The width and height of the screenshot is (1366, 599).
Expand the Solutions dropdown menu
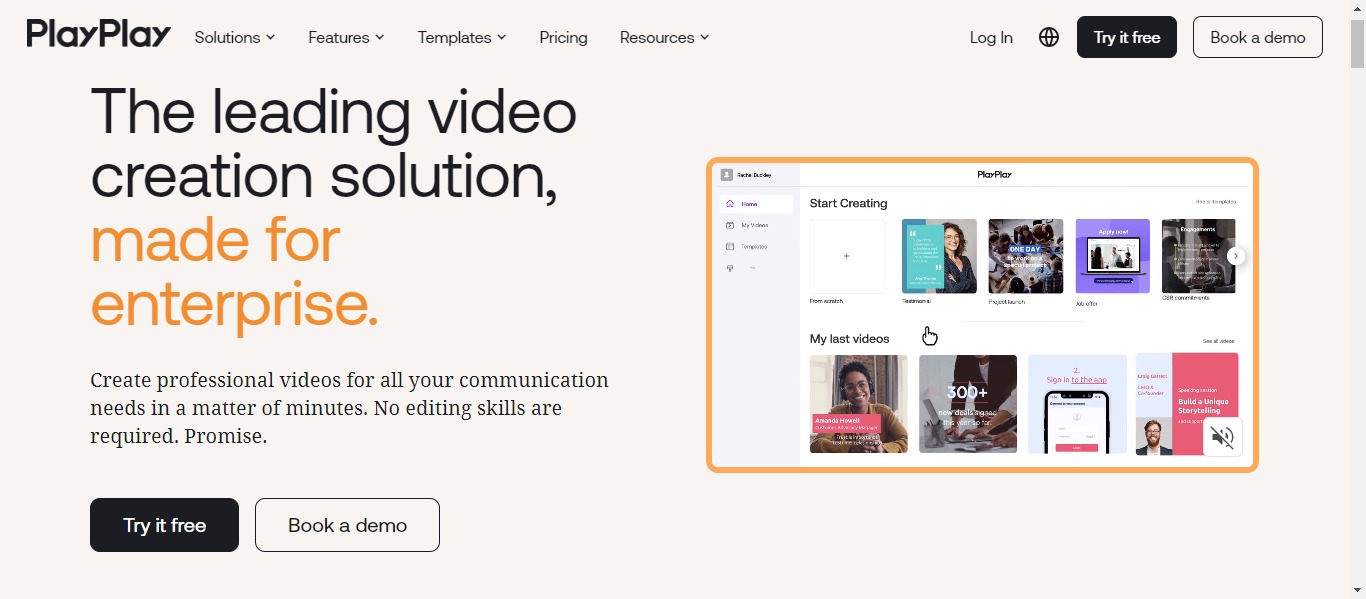[x=235, y=37]
